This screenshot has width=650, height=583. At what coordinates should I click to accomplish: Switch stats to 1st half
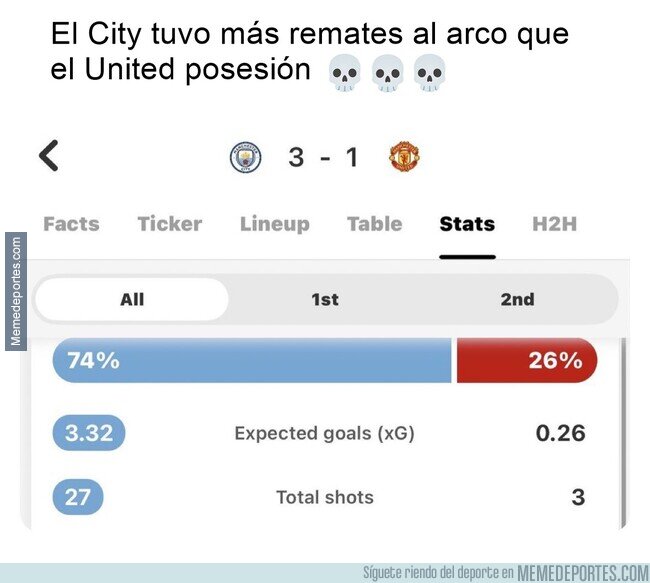pyautogui.click(x=325, y=299)
